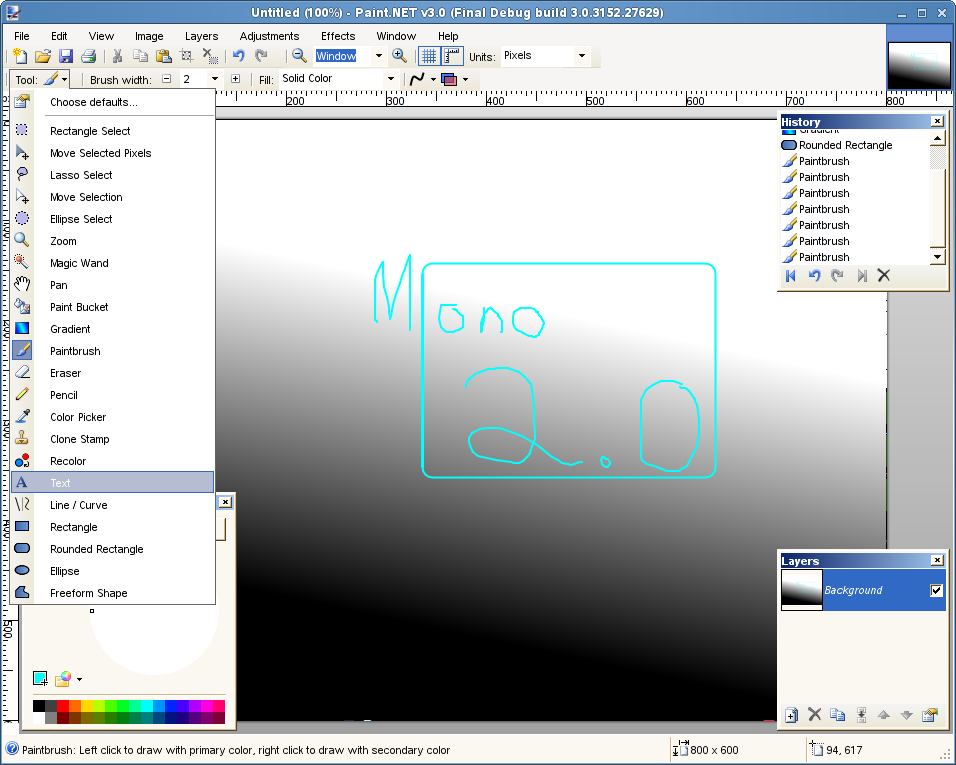
Task: Click the Crop to selection icon
Action: point(187,56)
